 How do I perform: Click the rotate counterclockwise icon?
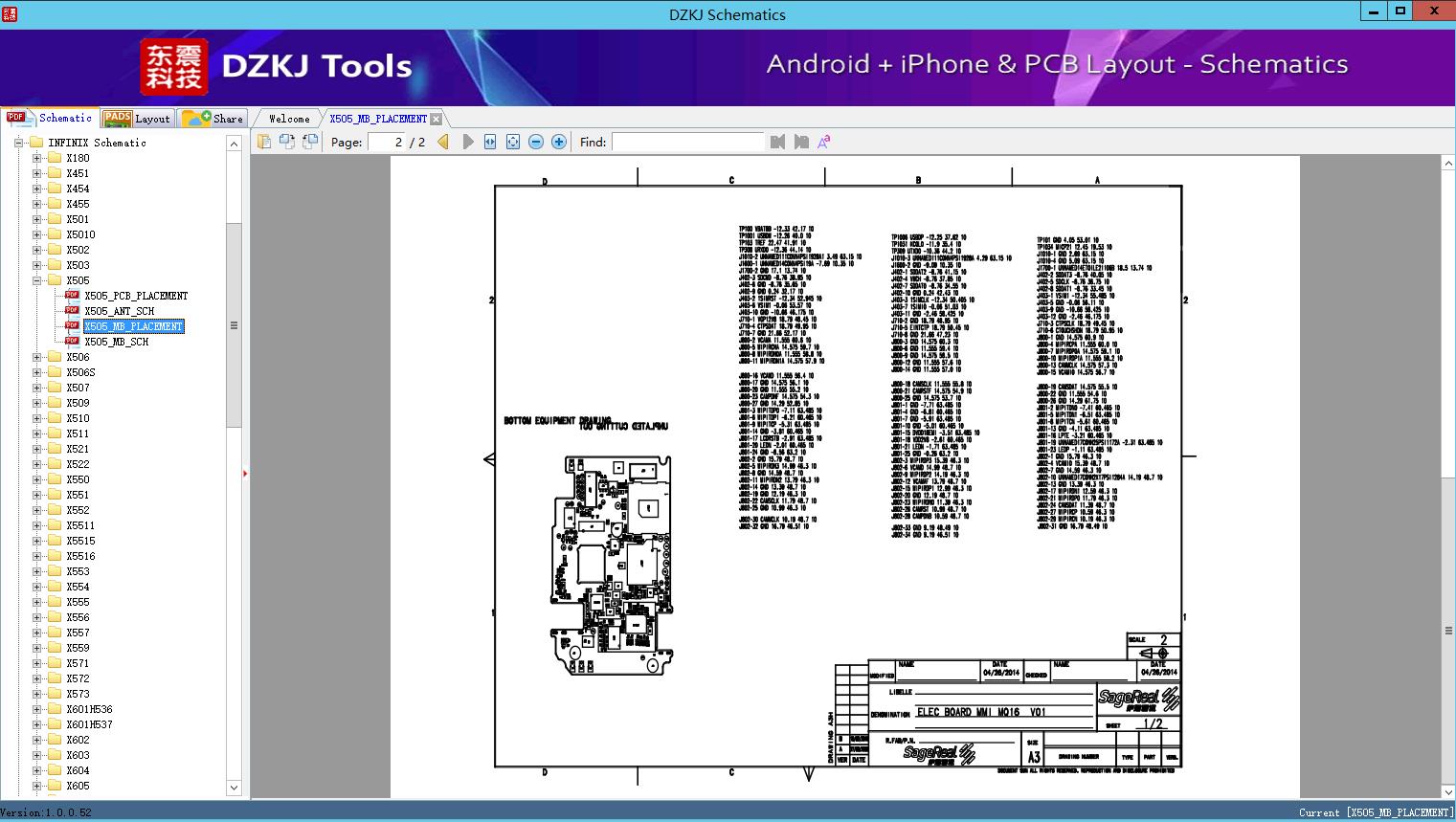pyautogui.click(x=287, y=142)
